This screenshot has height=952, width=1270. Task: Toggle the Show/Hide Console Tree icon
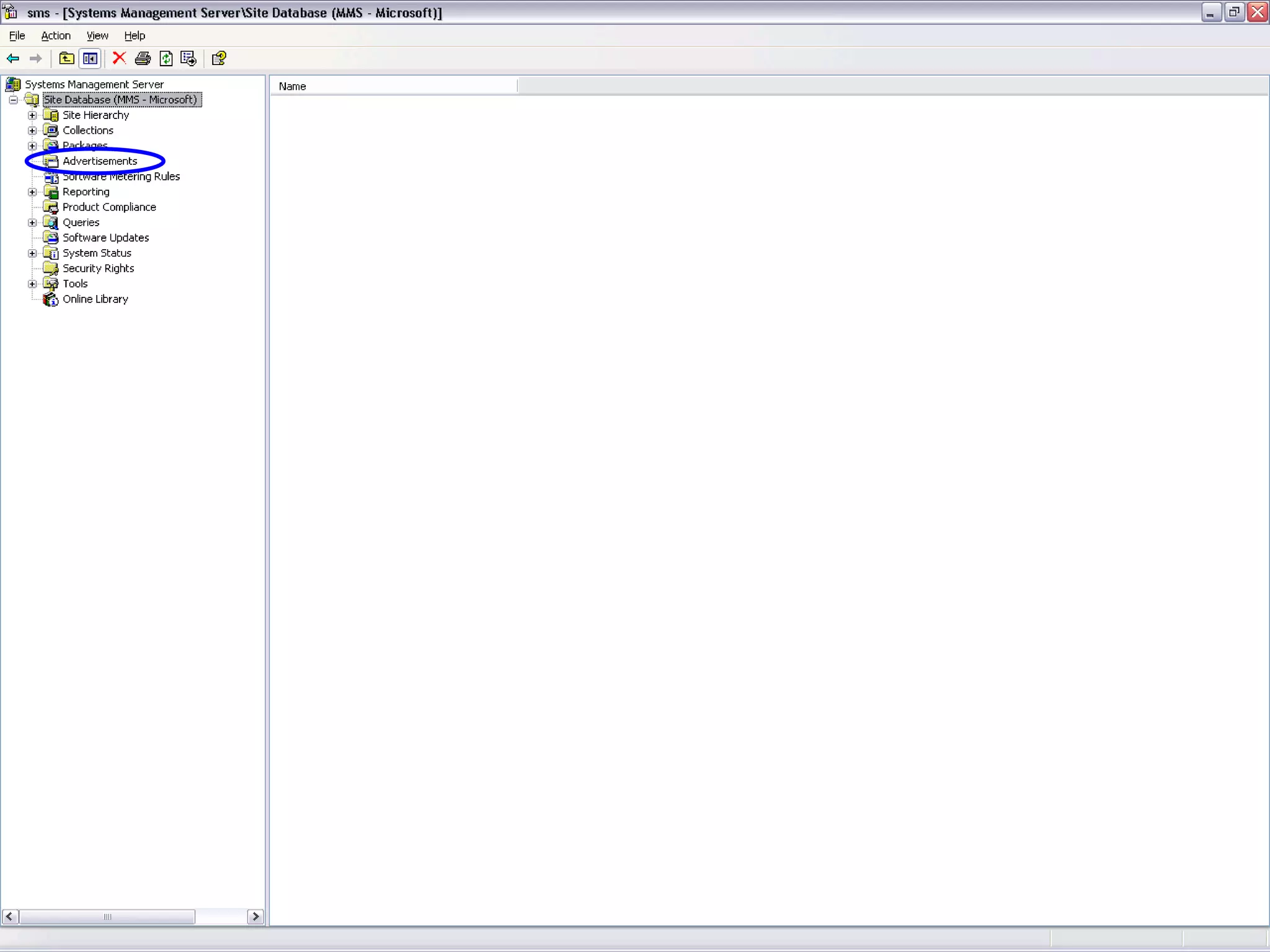click(x=90, y=58)
